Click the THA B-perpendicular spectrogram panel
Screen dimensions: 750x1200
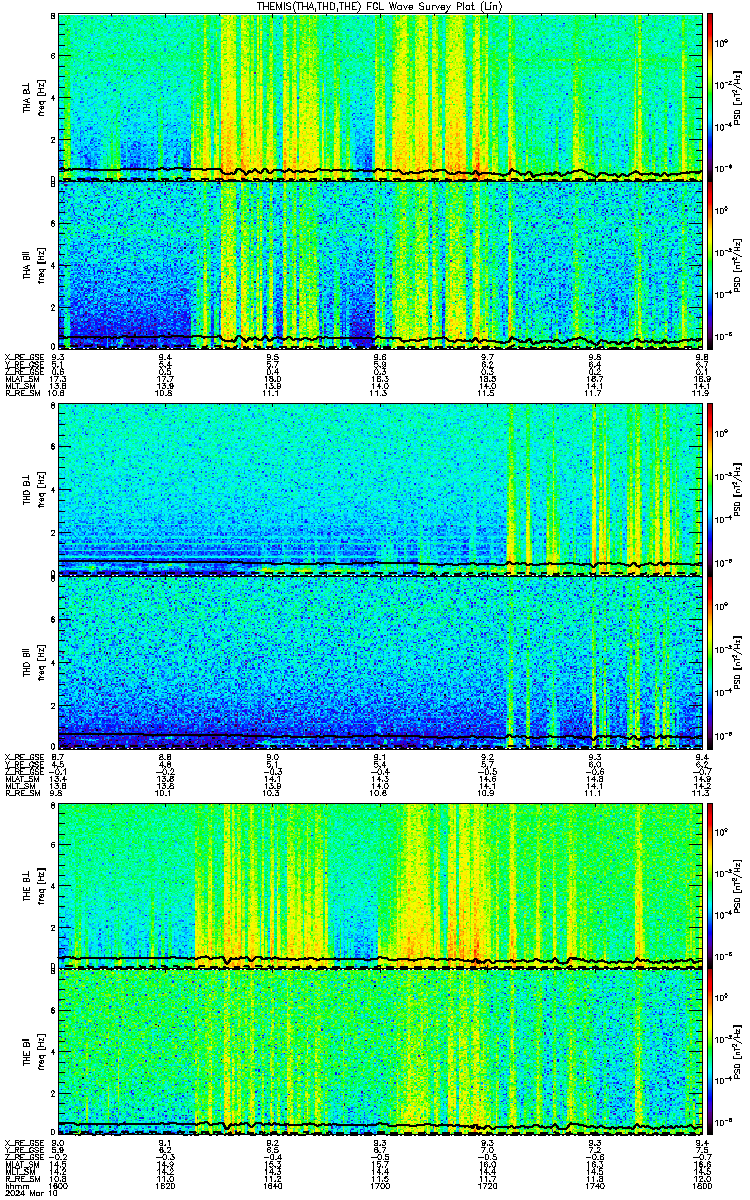pos(380,97)
